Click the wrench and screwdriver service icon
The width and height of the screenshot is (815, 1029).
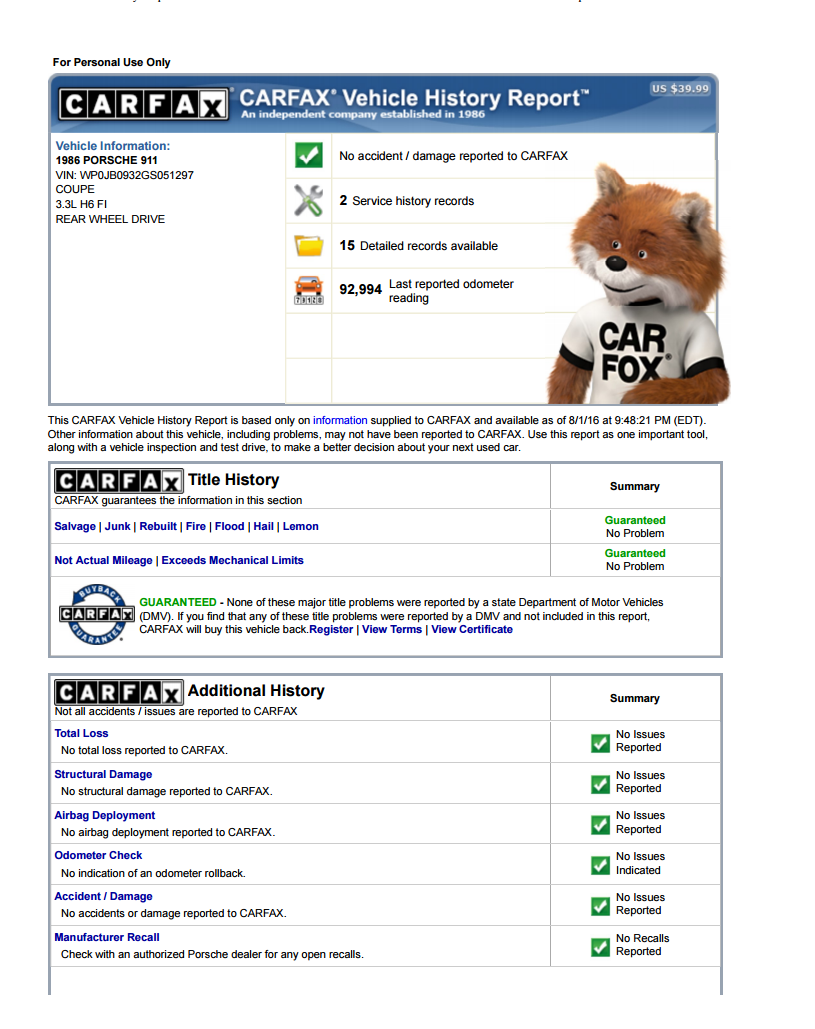tap(308, 201)
